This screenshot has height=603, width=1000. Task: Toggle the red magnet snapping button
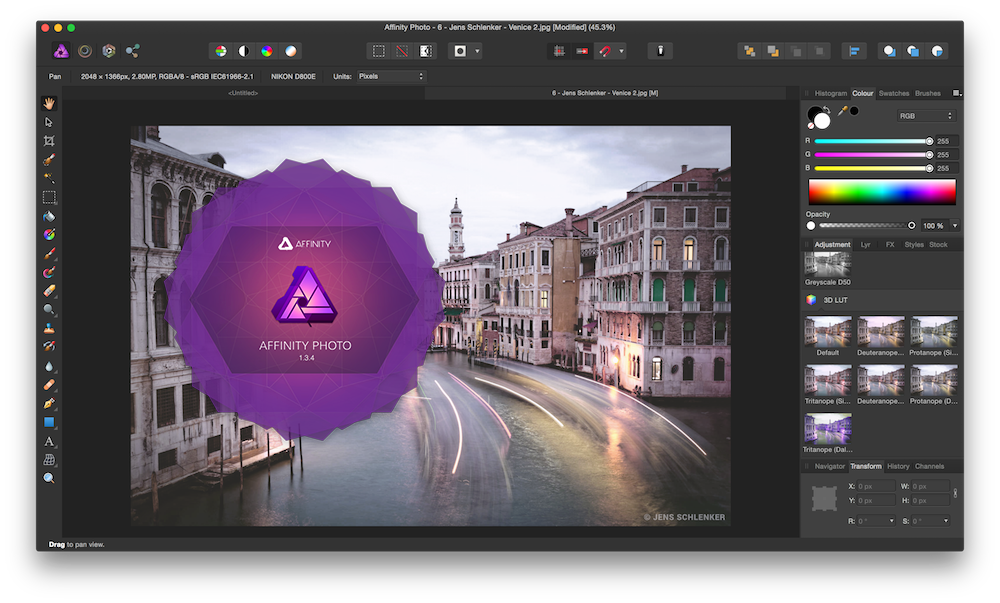click(x=604, y=51)
